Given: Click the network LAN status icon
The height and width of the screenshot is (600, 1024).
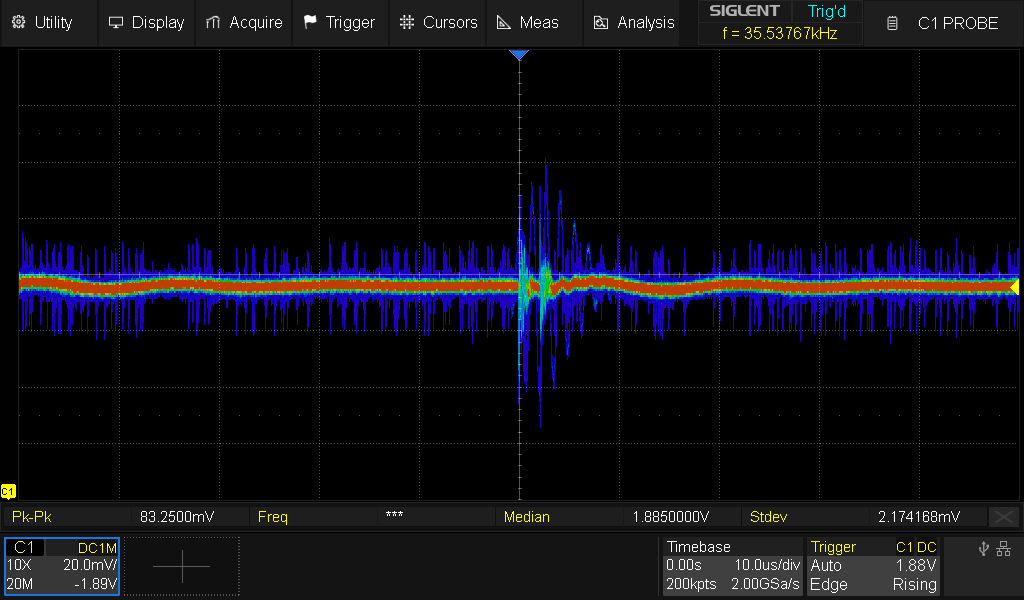Looking at the screenshot, I should click(x=1004, y=548).
